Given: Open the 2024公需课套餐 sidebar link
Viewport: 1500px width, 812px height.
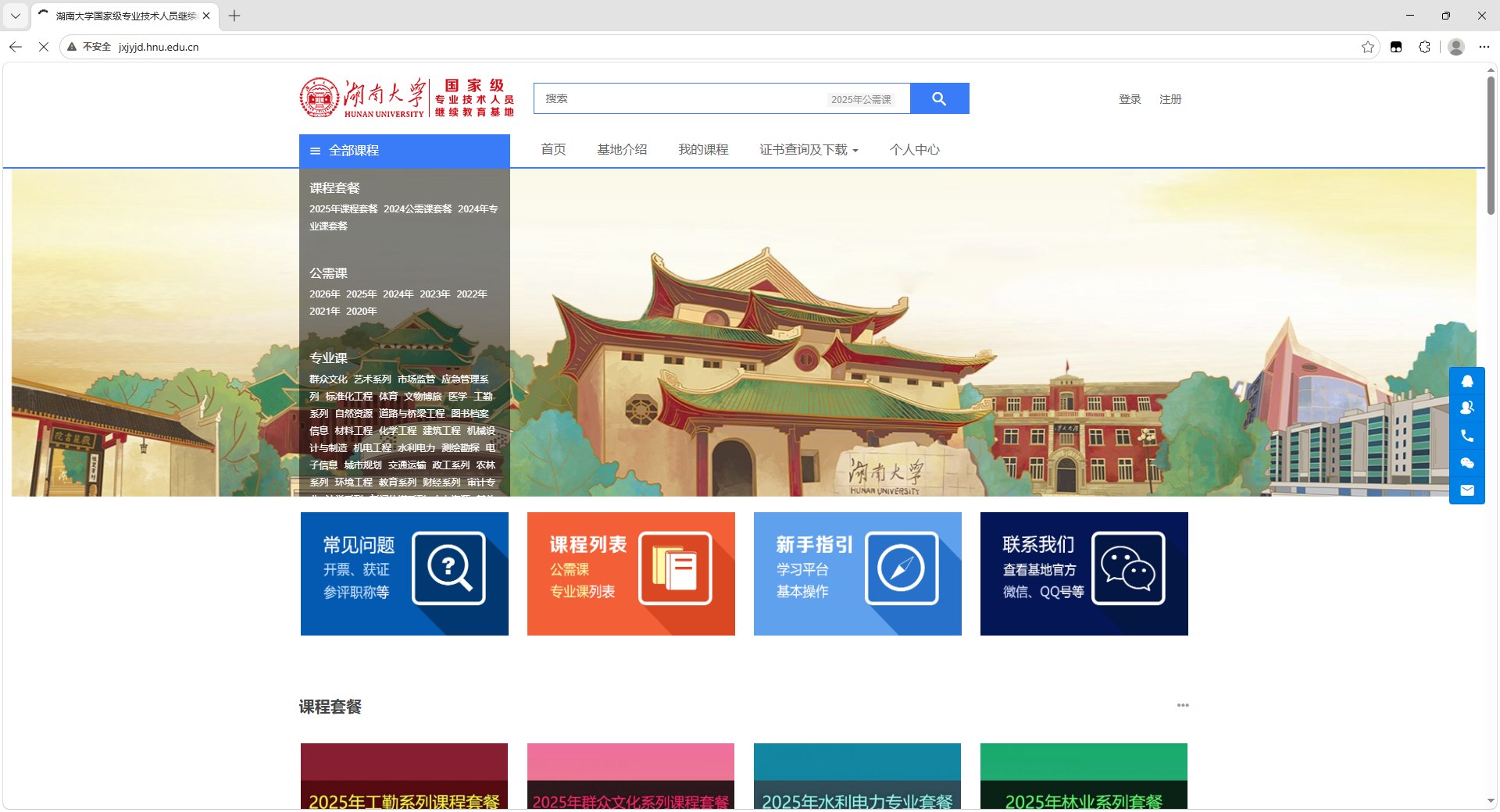Looking at the screenshot, I should point(417,209).
